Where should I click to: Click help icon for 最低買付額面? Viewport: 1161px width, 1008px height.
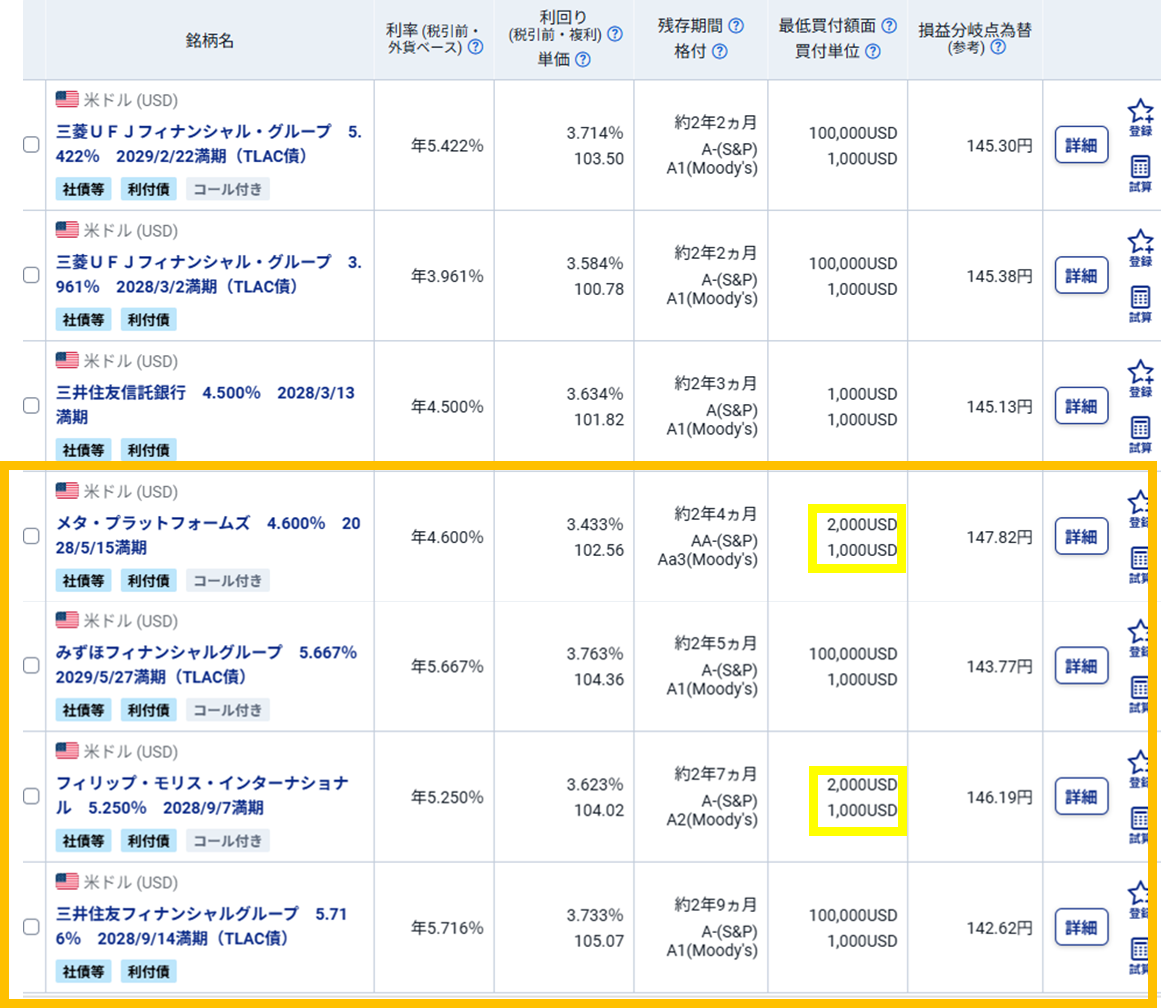(889, 26)
